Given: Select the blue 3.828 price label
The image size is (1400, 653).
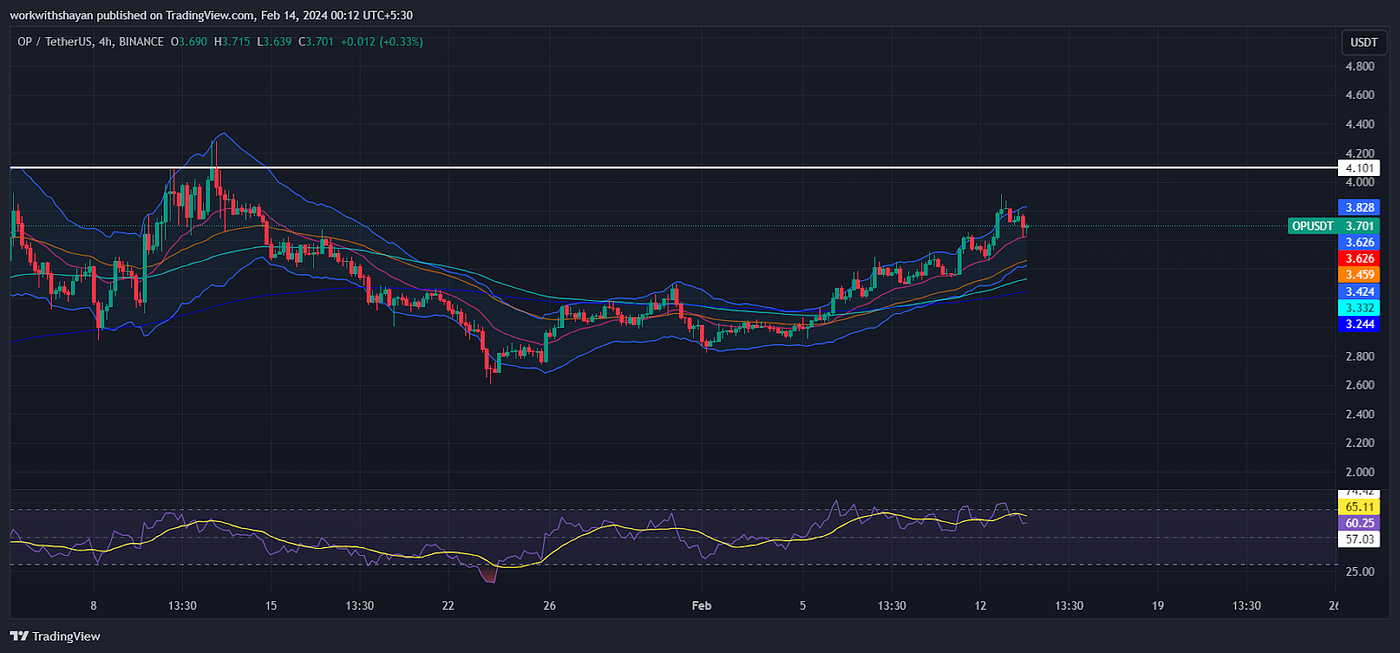Looking at the screenshot, I should coord(1358,207).
